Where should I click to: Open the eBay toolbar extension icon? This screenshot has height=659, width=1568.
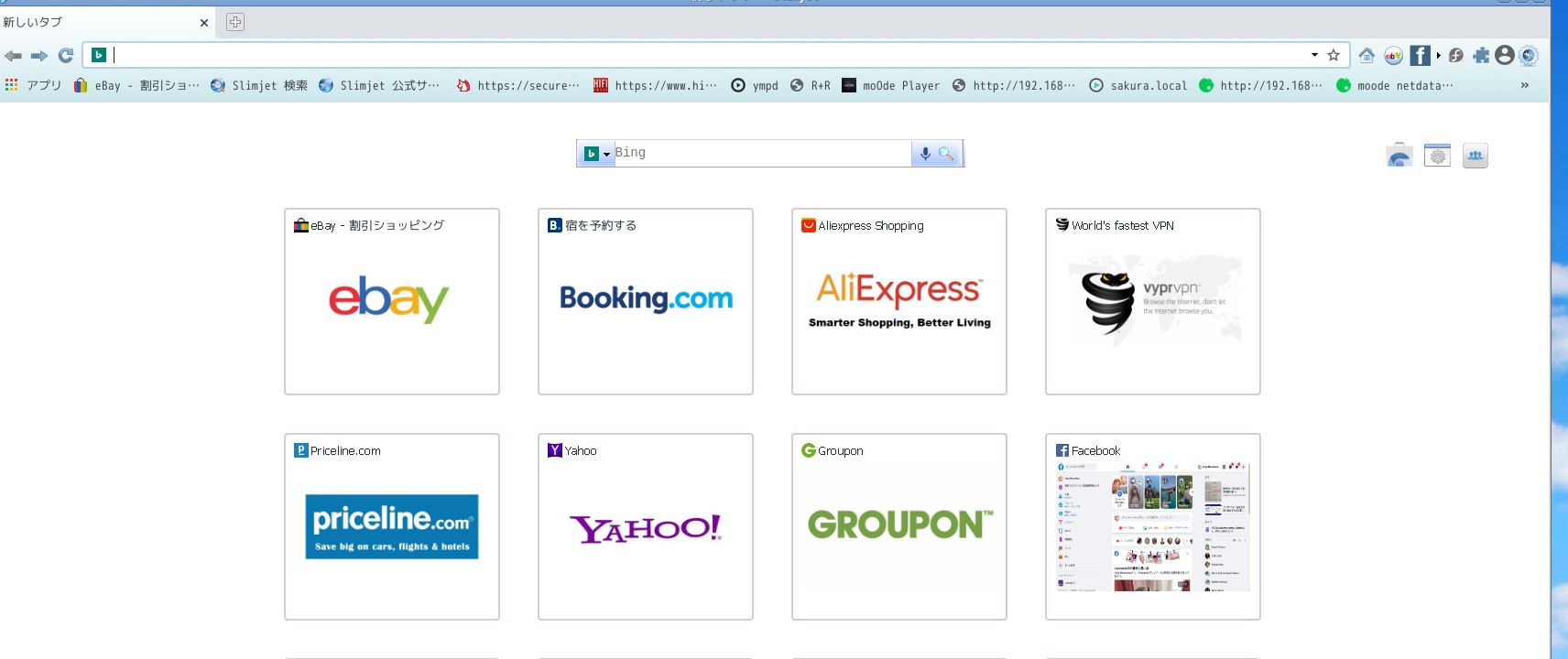coord(1393,56)
